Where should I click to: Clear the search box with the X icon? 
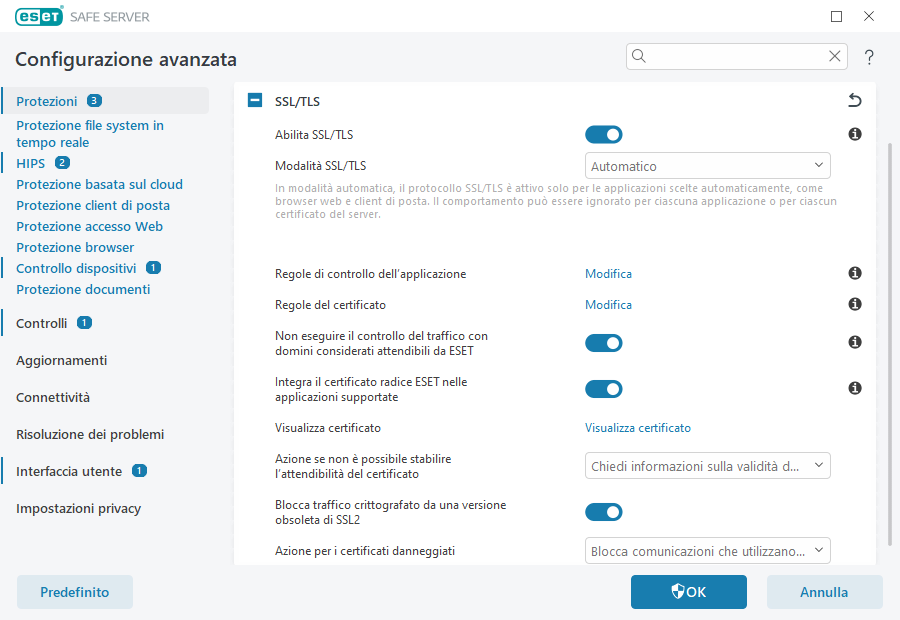835,56
